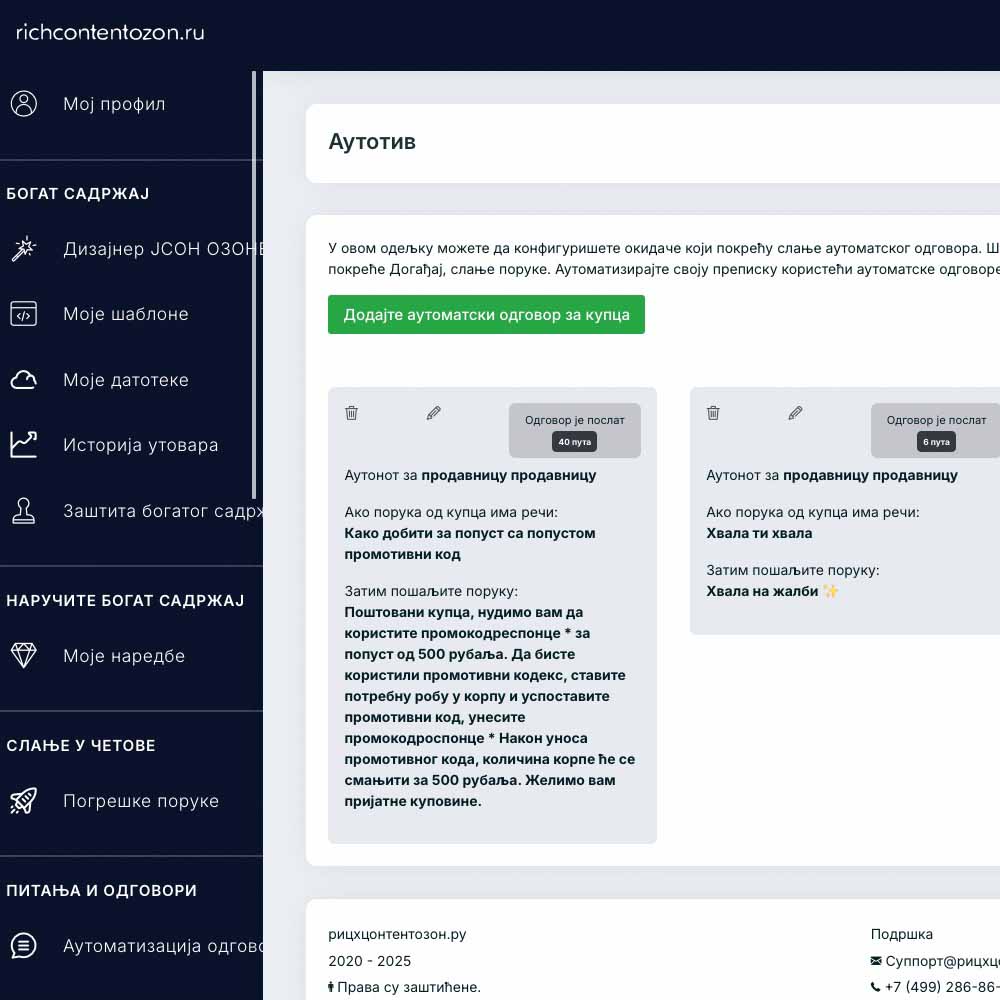Click the rocket icon for Погрешке поруке

pyautogui.click(x=24, y=801)
